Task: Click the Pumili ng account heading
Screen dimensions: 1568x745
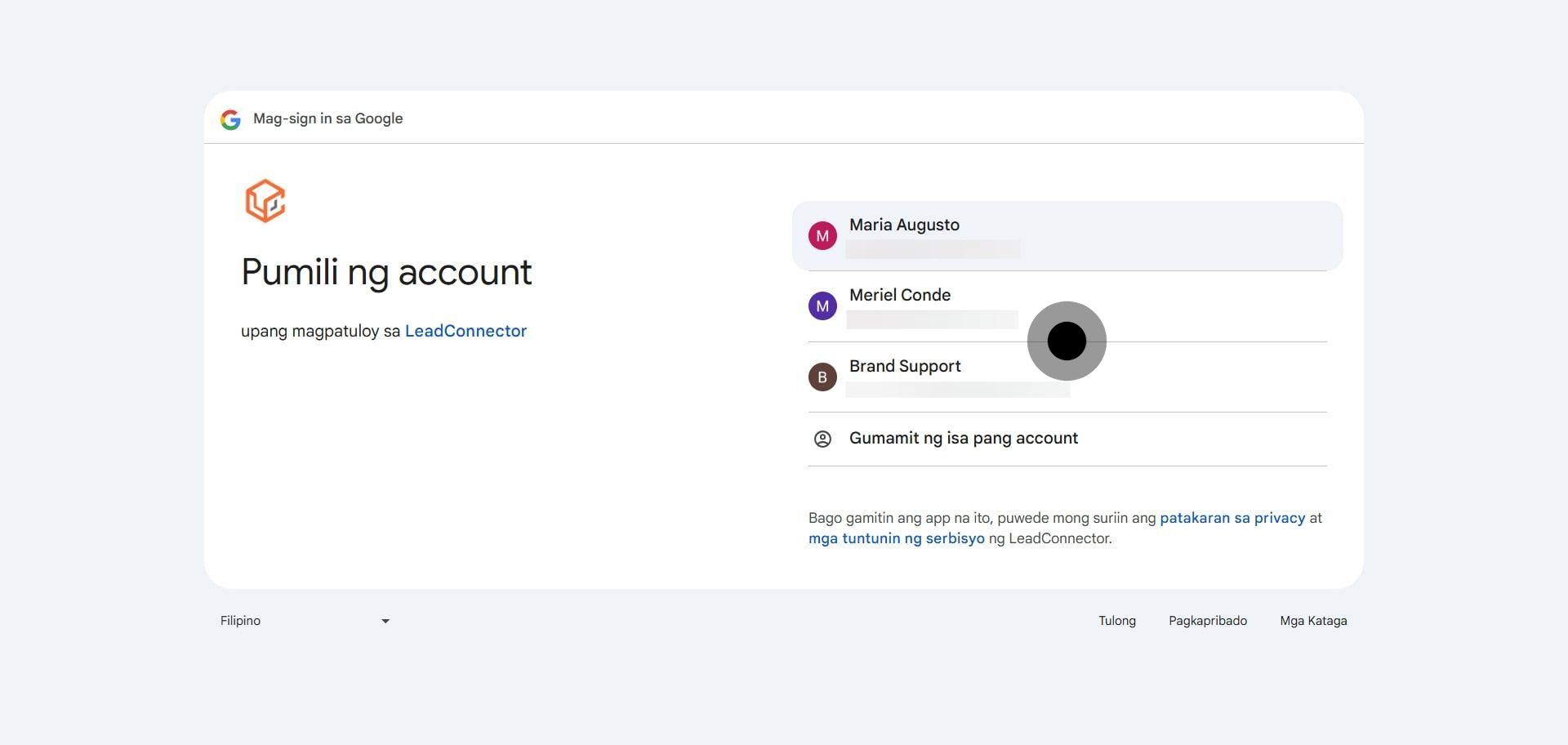Action: pos(386,273)
